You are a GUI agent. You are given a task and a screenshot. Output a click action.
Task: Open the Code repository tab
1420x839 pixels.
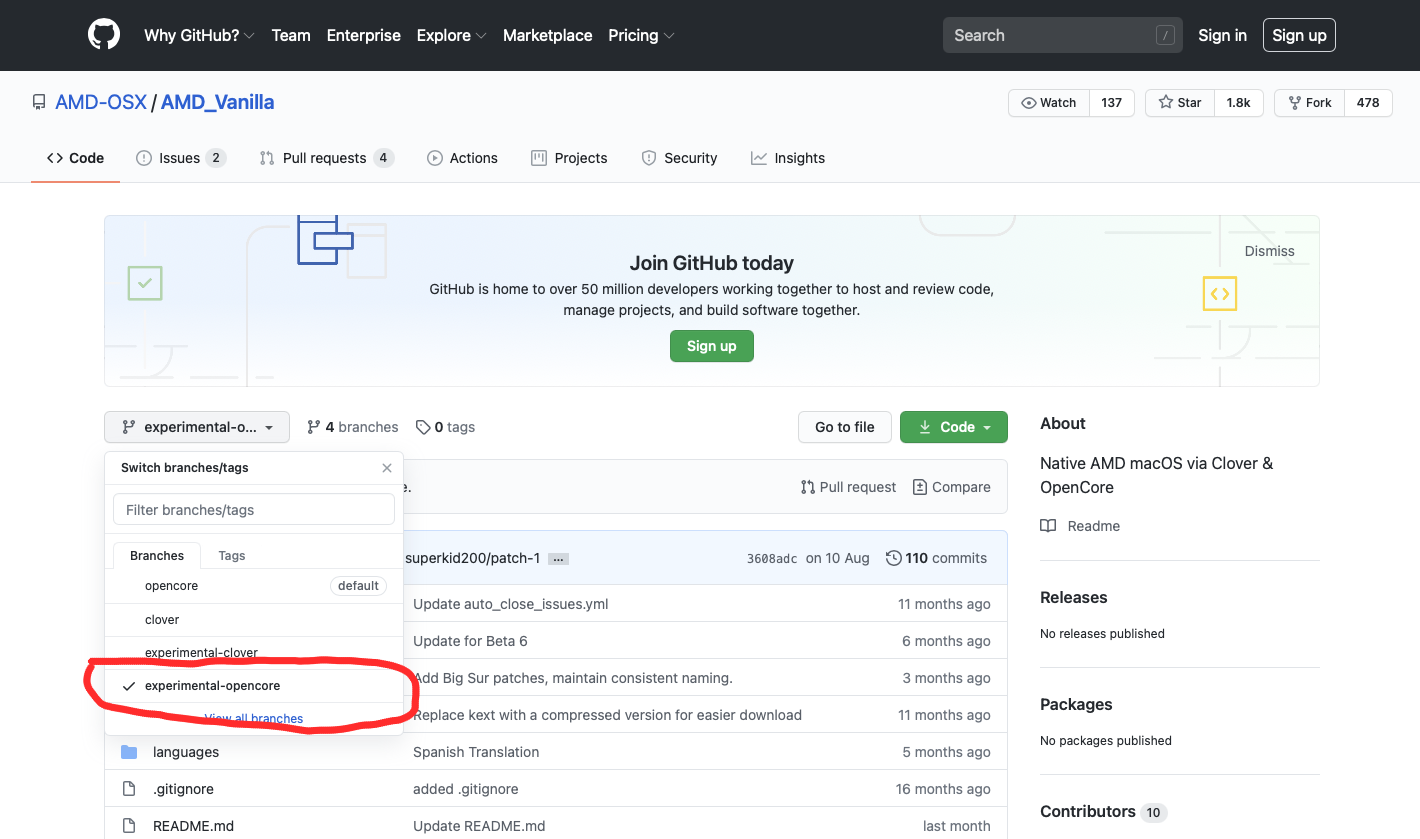click(x=76, y=158)
